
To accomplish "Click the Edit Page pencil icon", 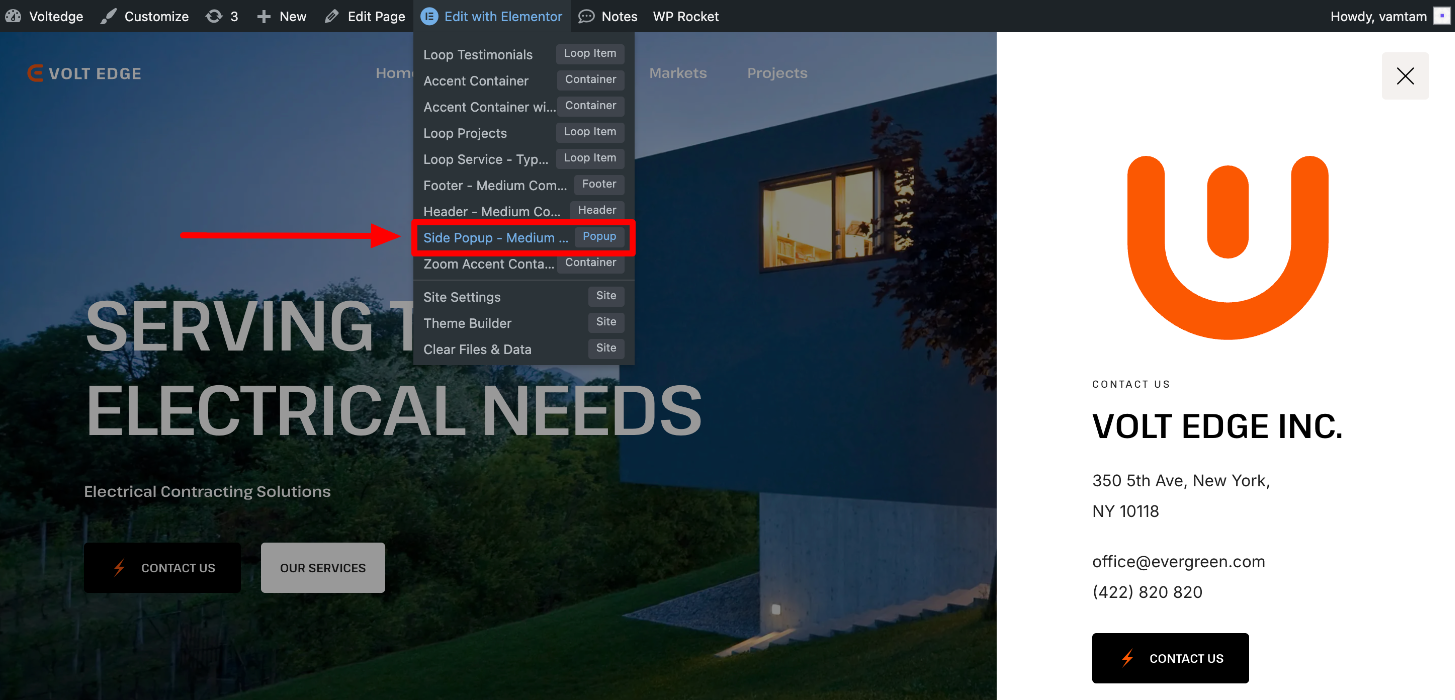I will tap(332, 16).
